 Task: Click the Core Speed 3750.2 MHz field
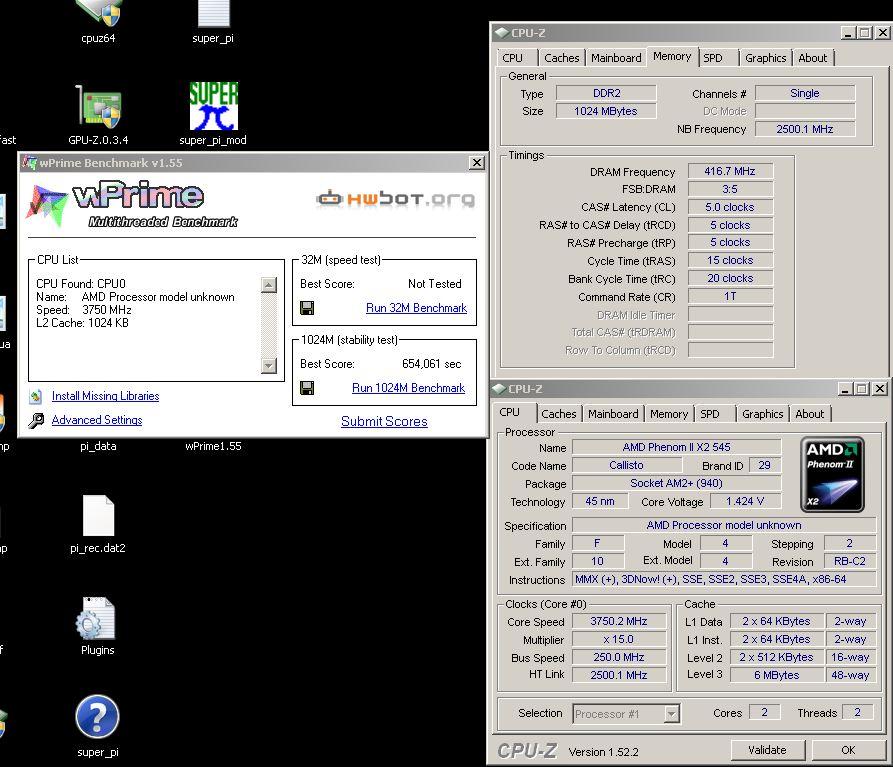[618, 621]
